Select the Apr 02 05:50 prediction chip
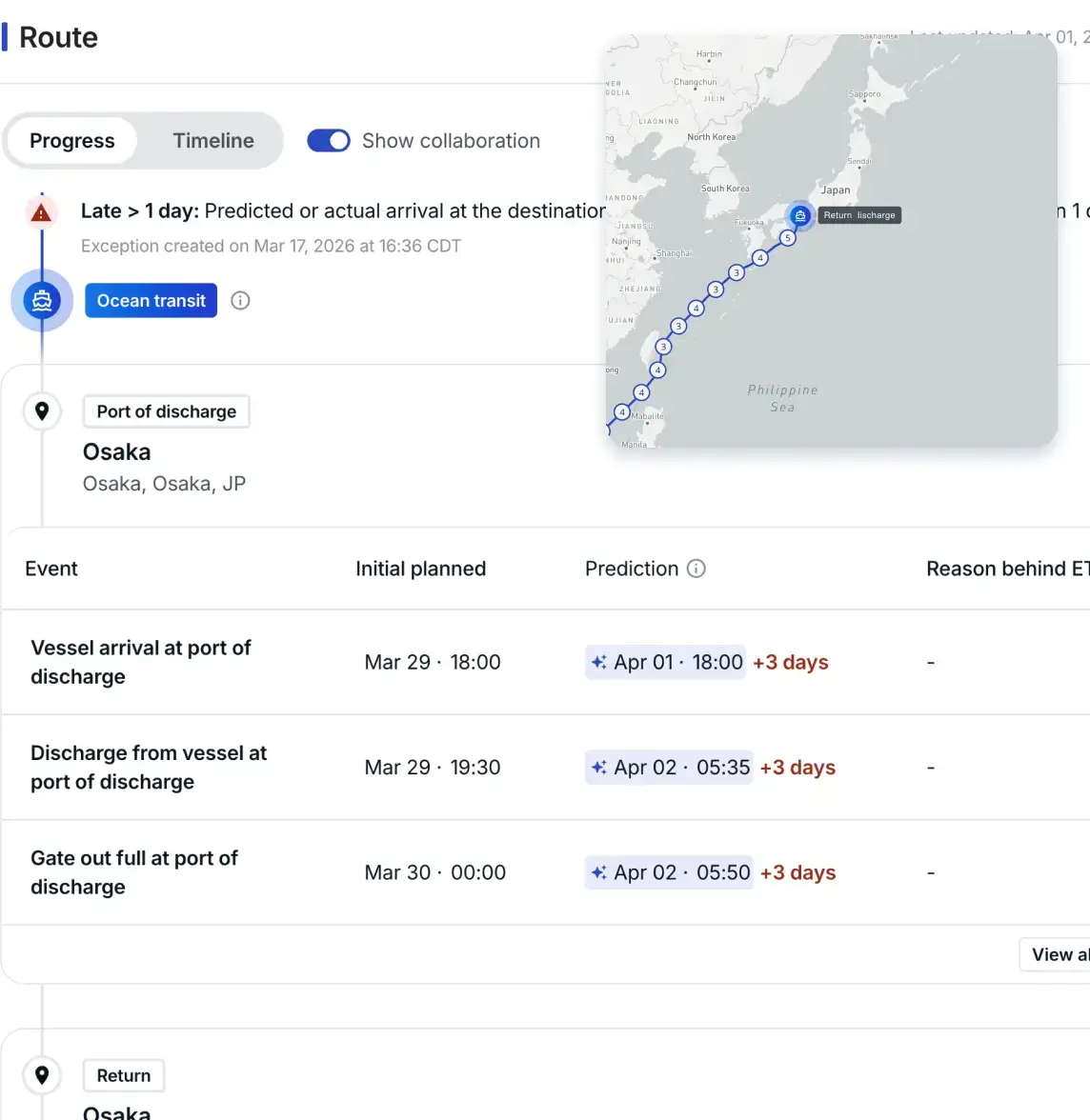The image size is (1090, 1120). [x=669, y=872]
